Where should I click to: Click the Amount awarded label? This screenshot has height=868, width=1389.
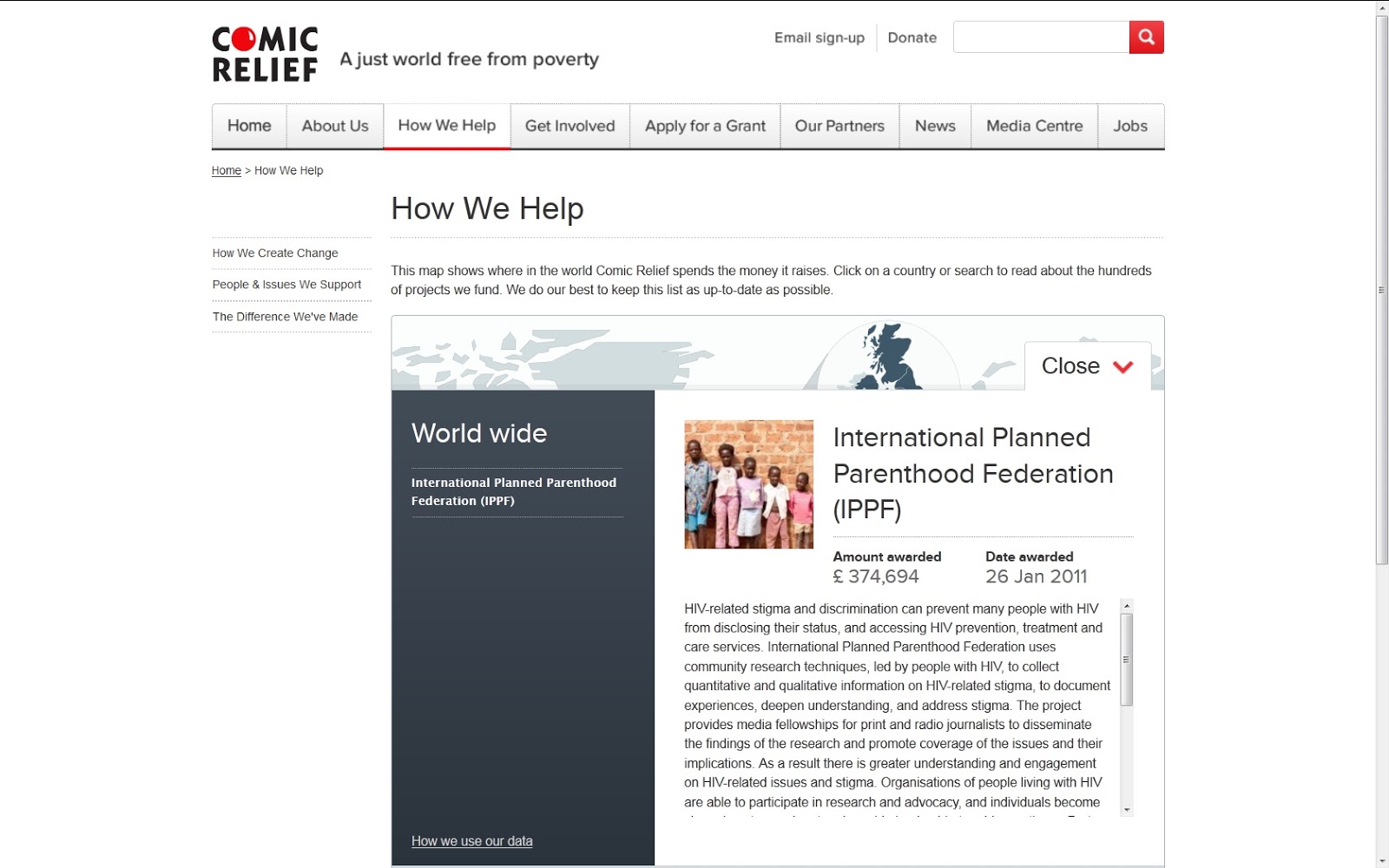tap(887, 556)
